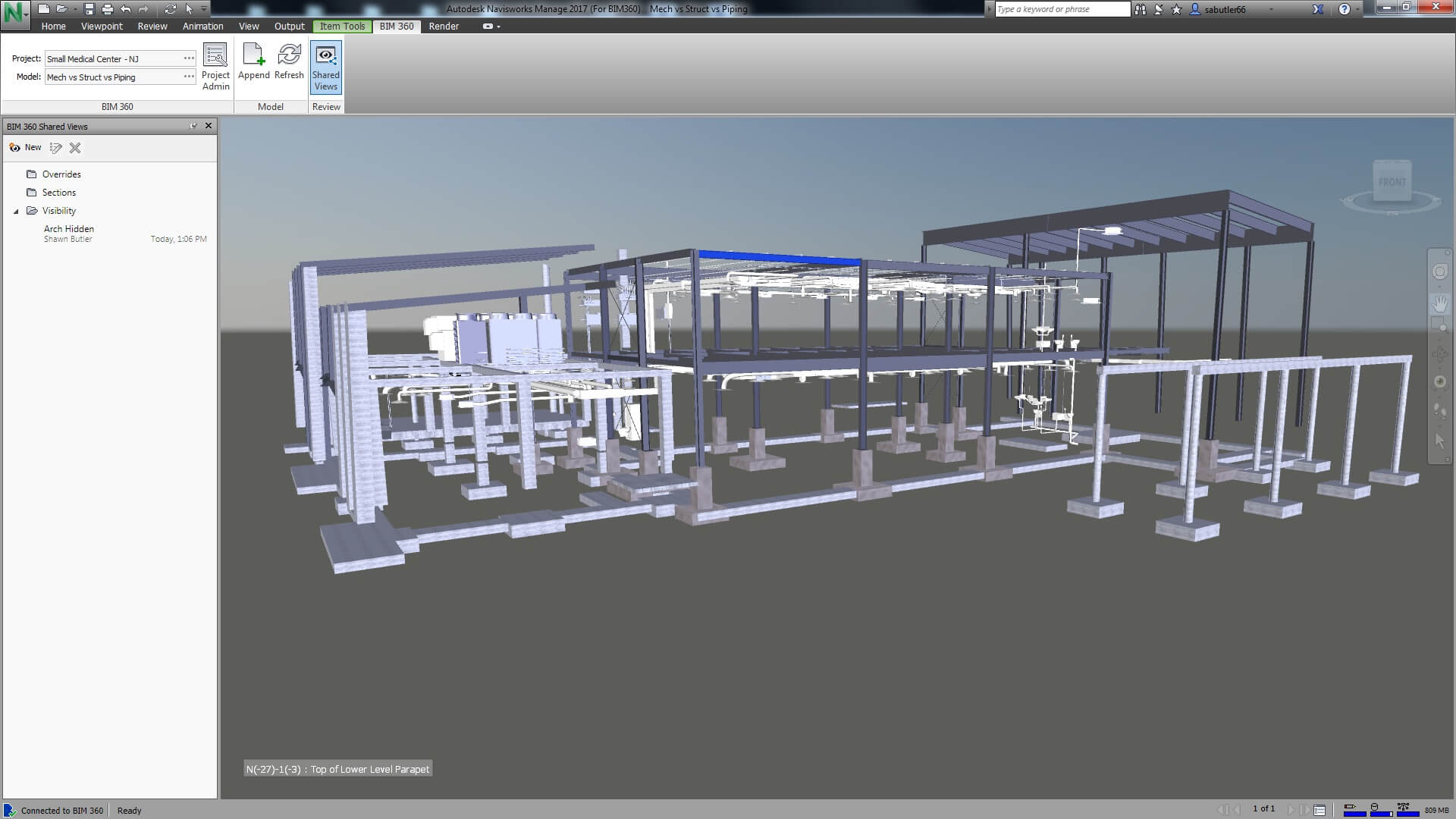Click the binoculars search icon

tap(1140, 9)
